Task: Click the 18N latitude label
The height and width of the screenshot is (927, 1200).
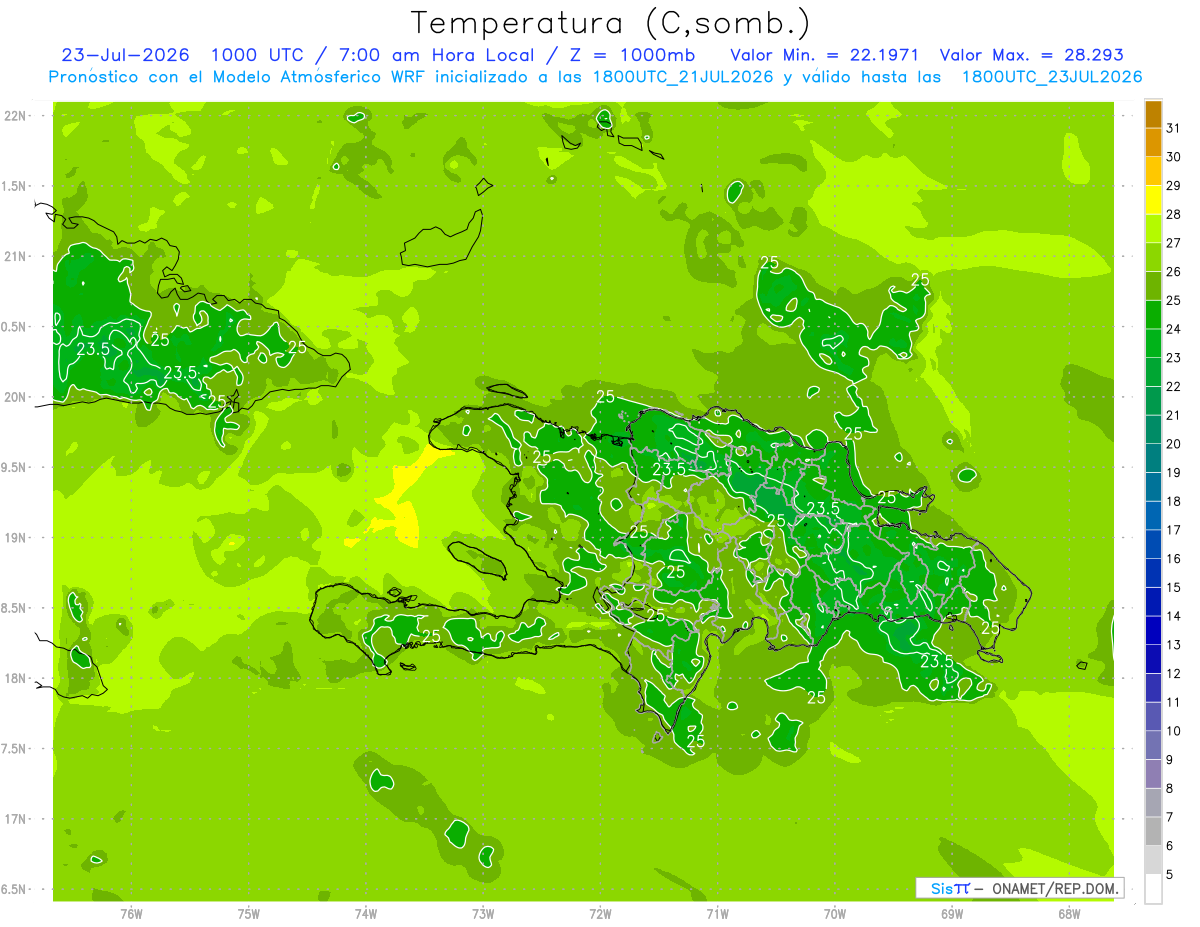Action: coord(16,678)
